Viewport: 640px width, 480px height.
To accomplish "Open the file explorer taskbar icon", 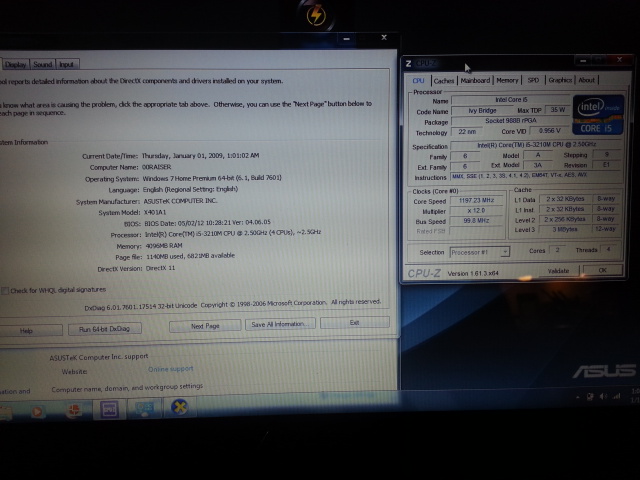I will [x=6, y=413].
